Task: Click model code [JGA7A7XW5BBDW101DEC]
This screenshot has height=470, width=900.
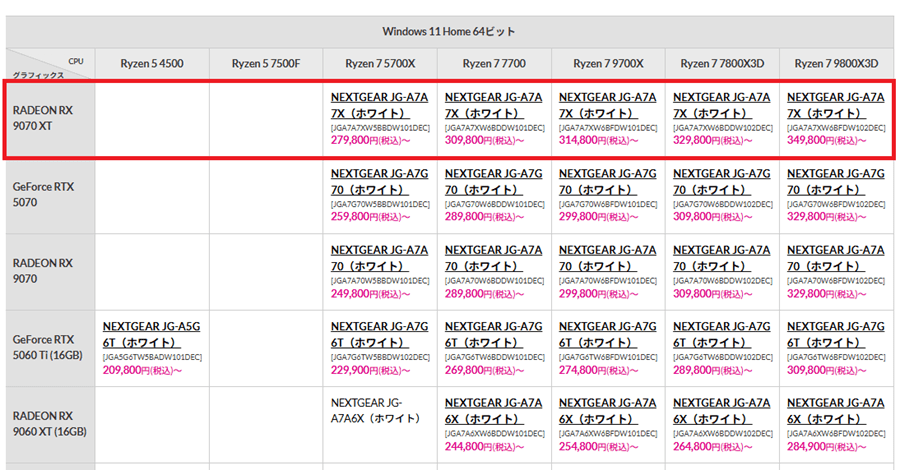Action: click(380, 128)
